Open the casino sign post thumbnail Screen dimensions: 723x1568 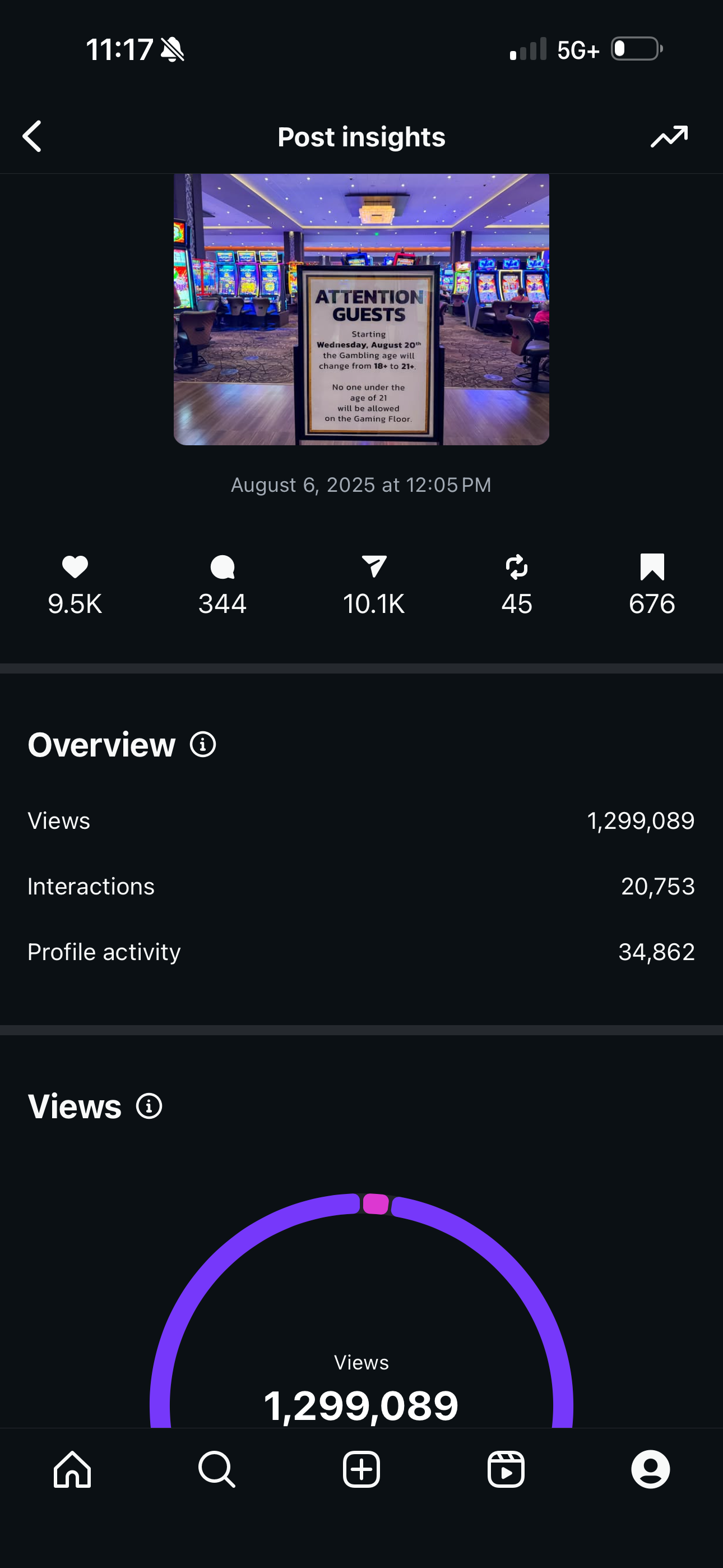point(361,309)
